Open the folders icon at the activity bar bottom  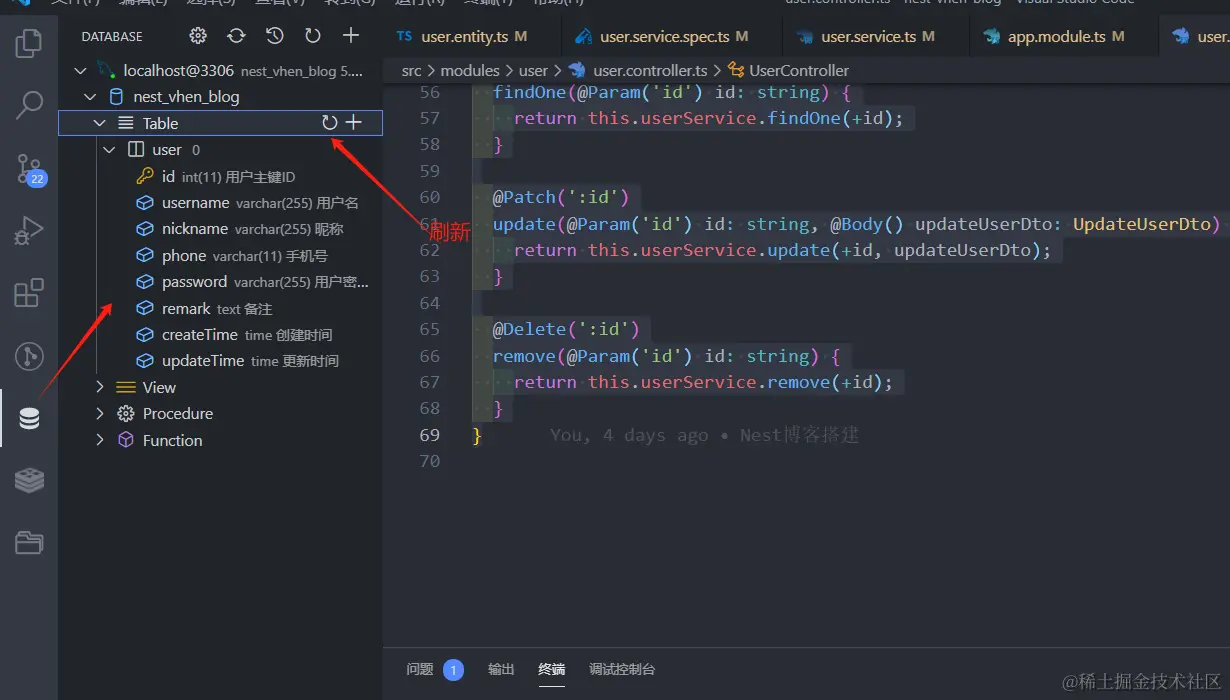click(x=29, y=543)
